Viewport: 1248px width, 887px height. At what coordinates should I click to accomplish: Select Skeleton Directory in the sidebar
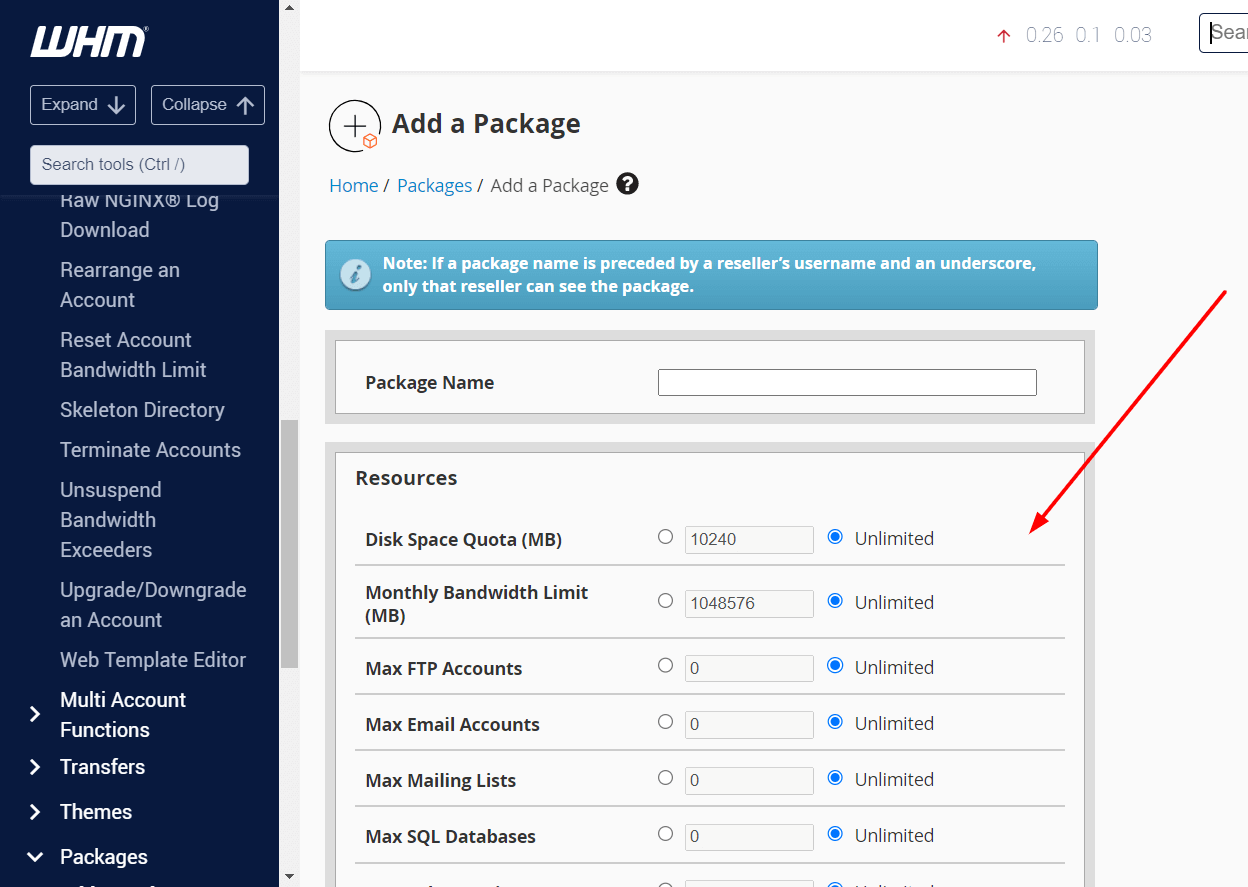click(141, 409)
